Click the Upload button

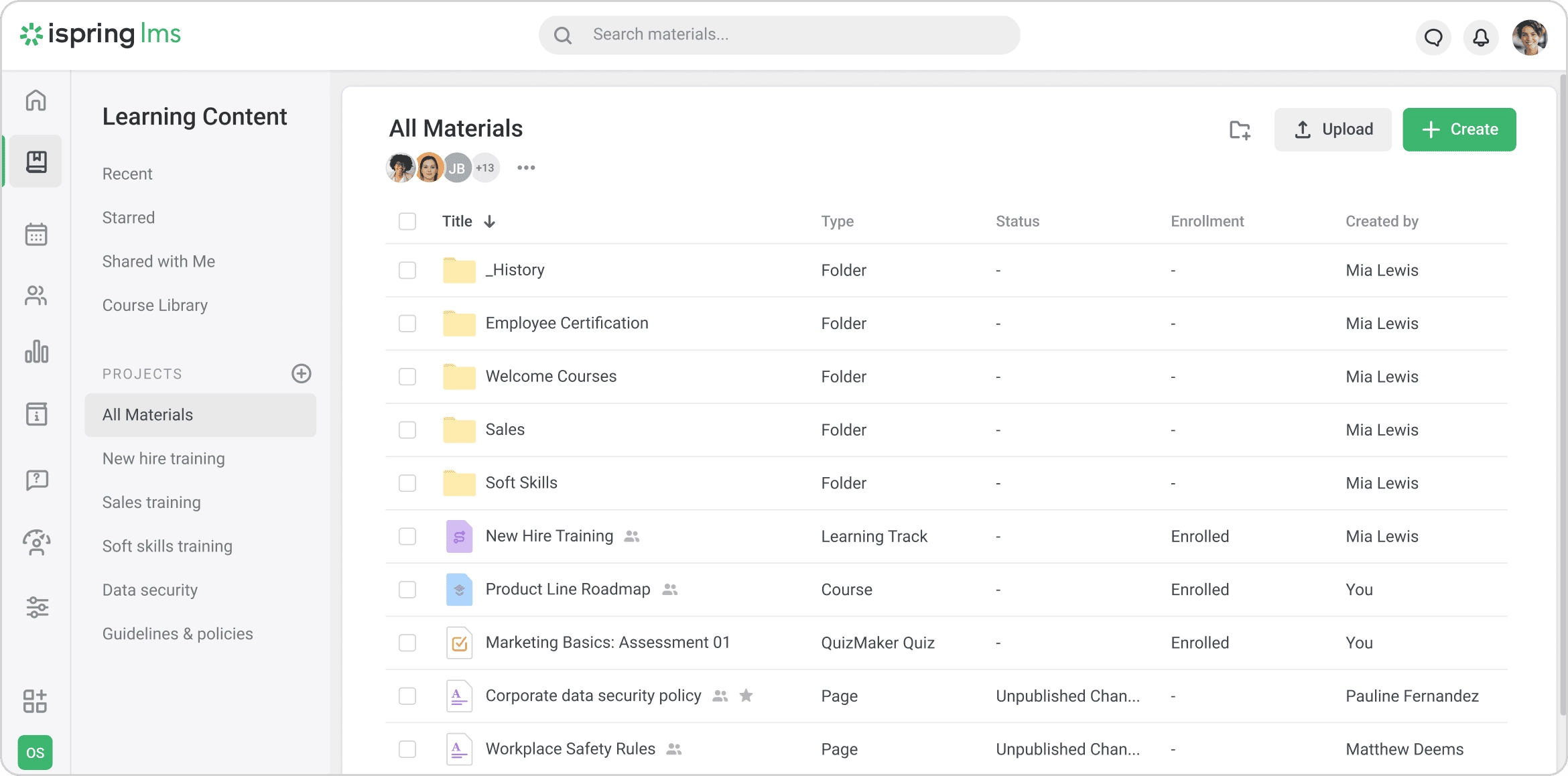1333,129
